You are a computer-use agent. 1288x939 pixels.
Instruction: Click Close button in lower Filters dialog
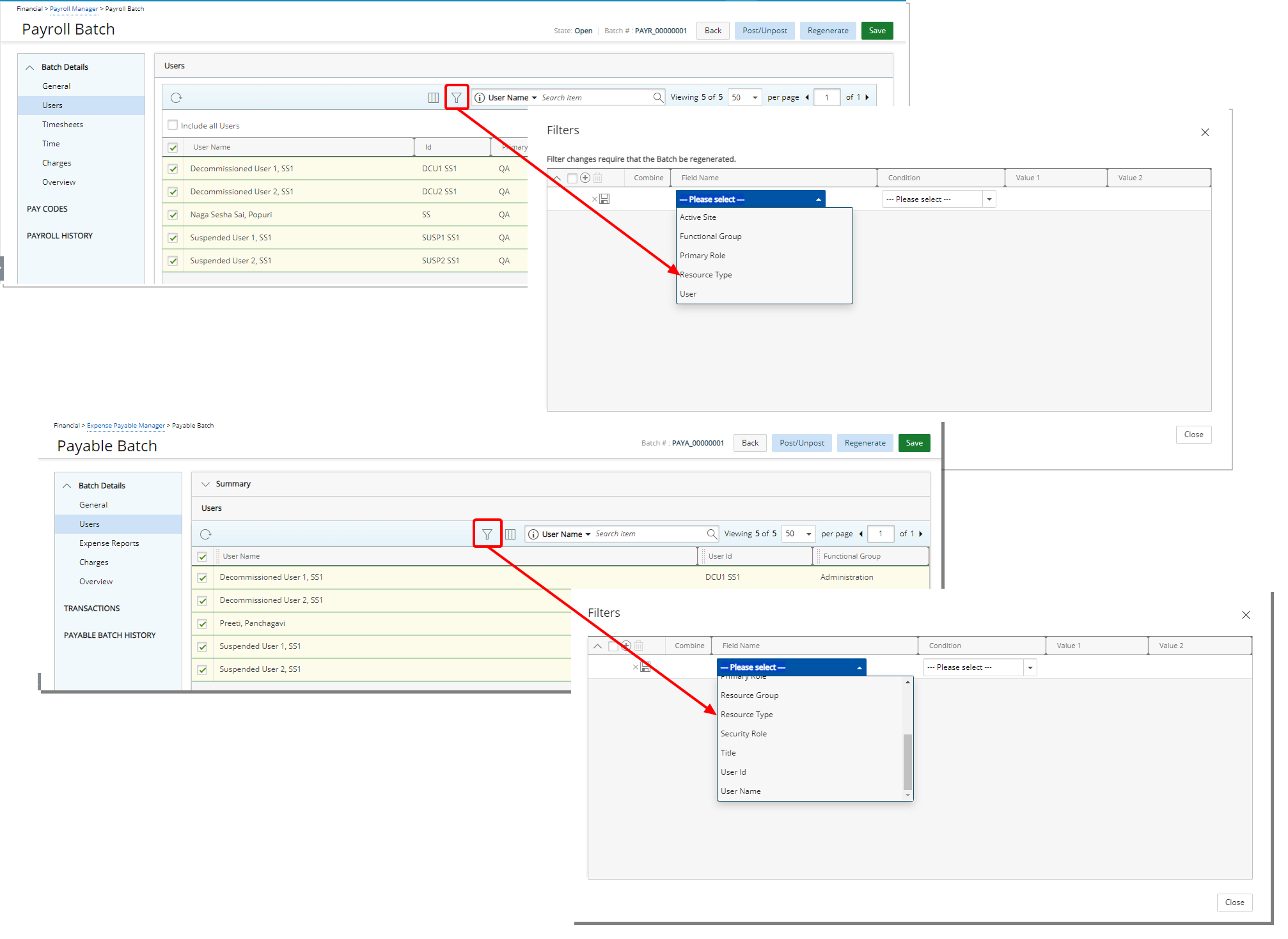pyautogui.click(x=1234, y=903)
